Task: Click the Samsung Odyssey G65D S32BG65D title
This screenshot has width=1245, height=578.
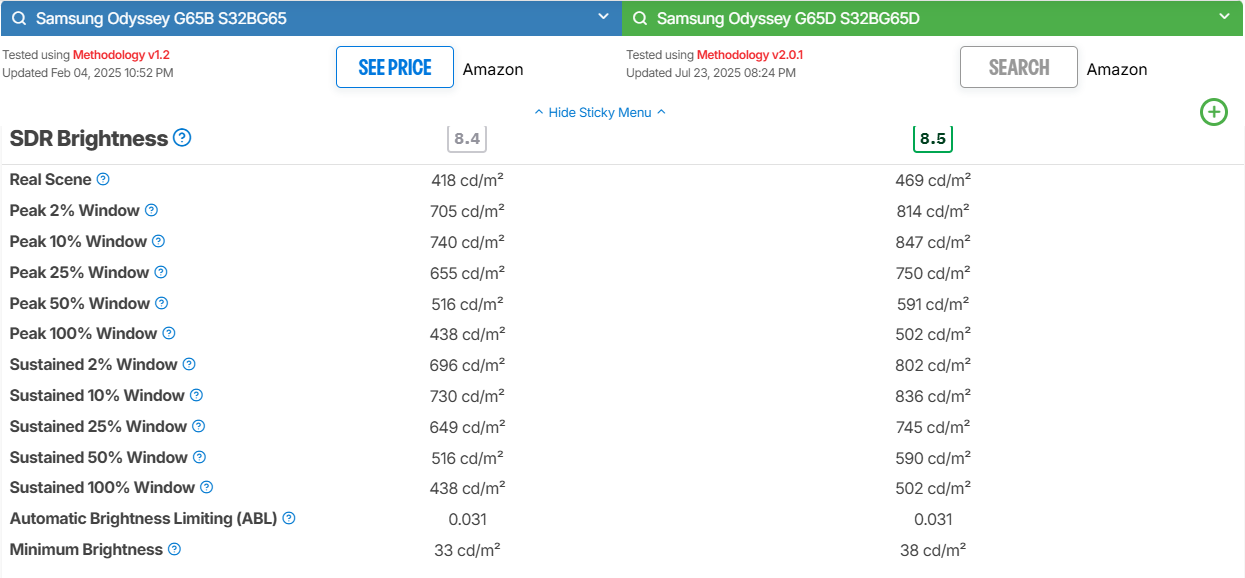Action: pos(788,18)
